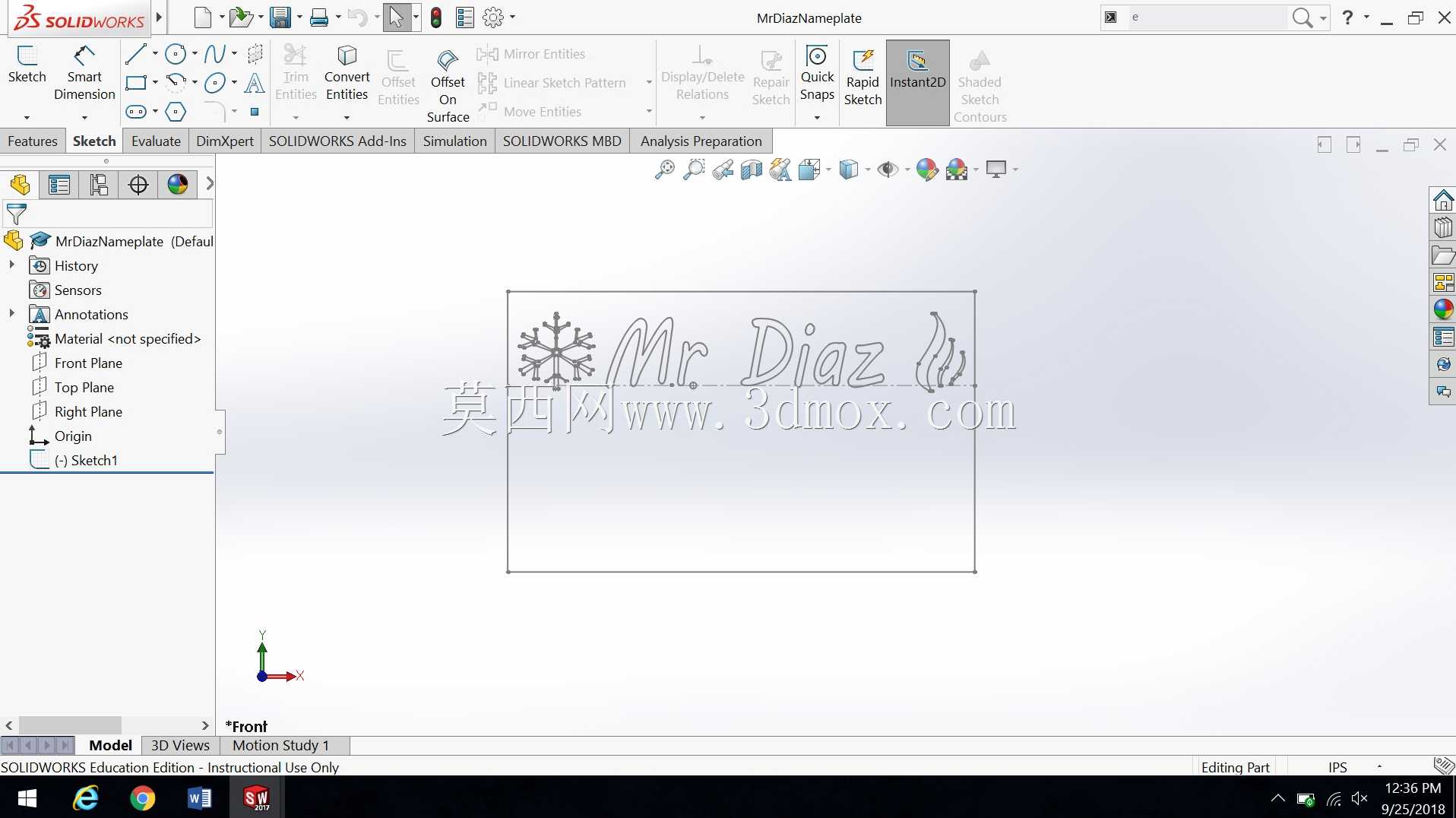1456x818 pixels.
Task: Open the Hide/Show Items dropdown
Action: pos(907,170)
